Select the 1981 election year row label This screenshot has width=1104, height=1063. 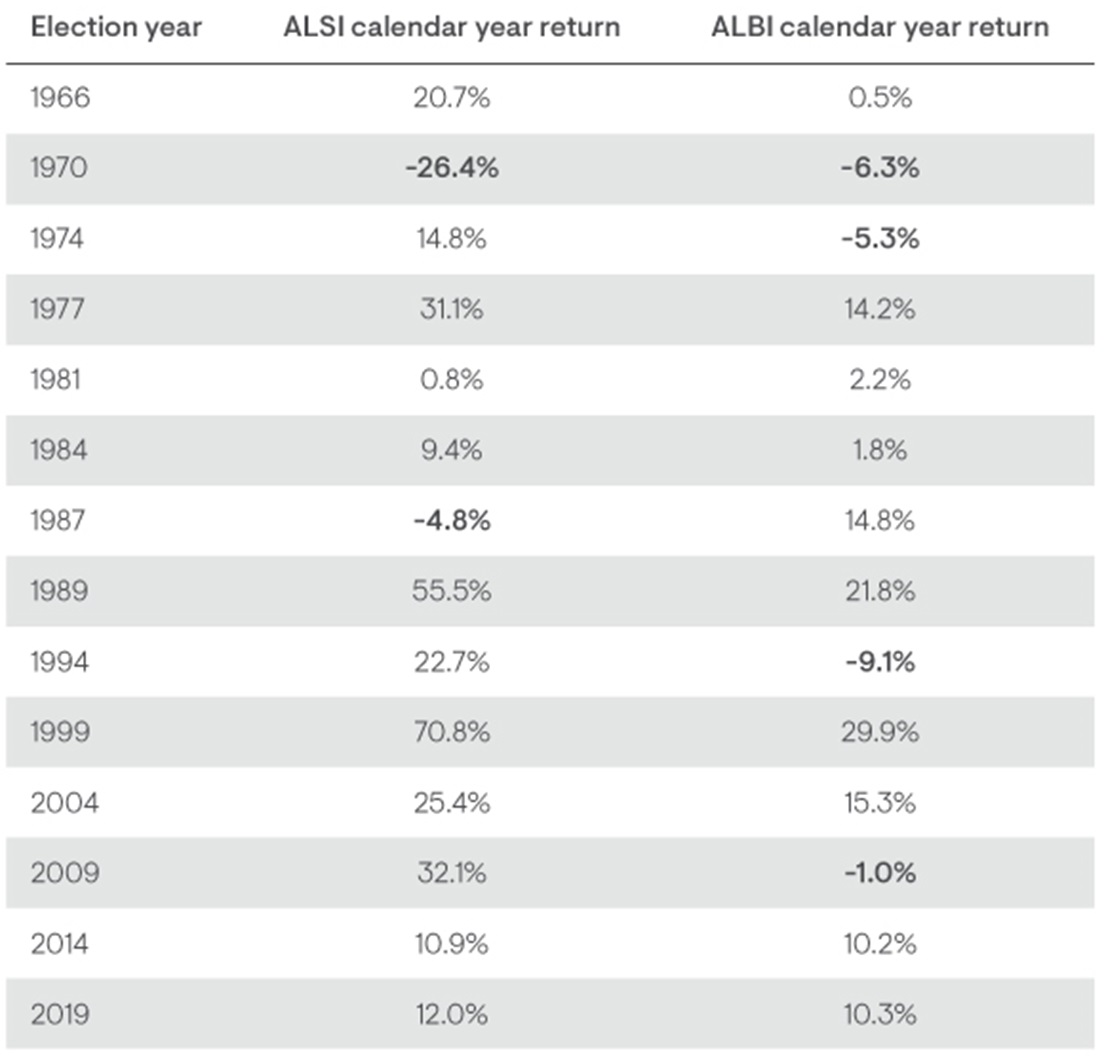click(58, 380)
